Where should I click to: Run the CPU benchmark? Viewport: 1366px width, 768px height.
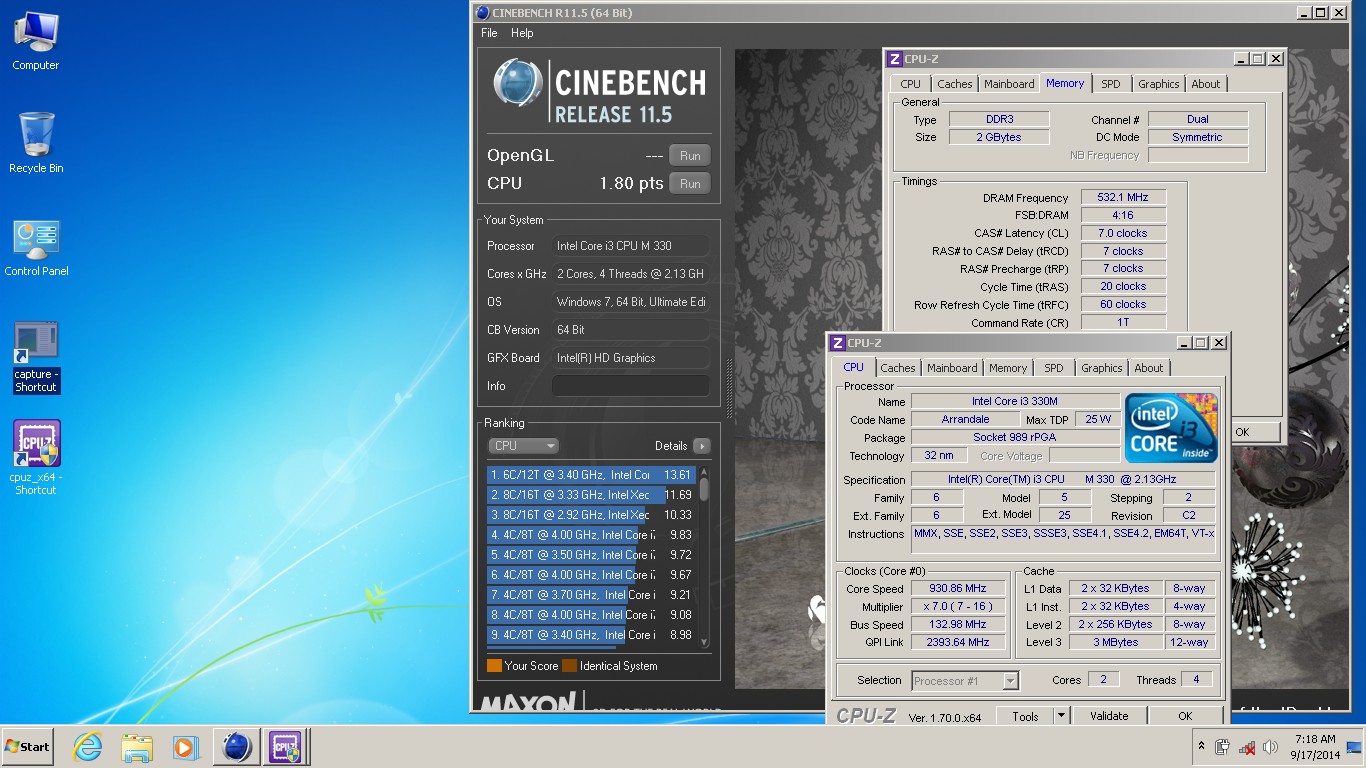690,184
